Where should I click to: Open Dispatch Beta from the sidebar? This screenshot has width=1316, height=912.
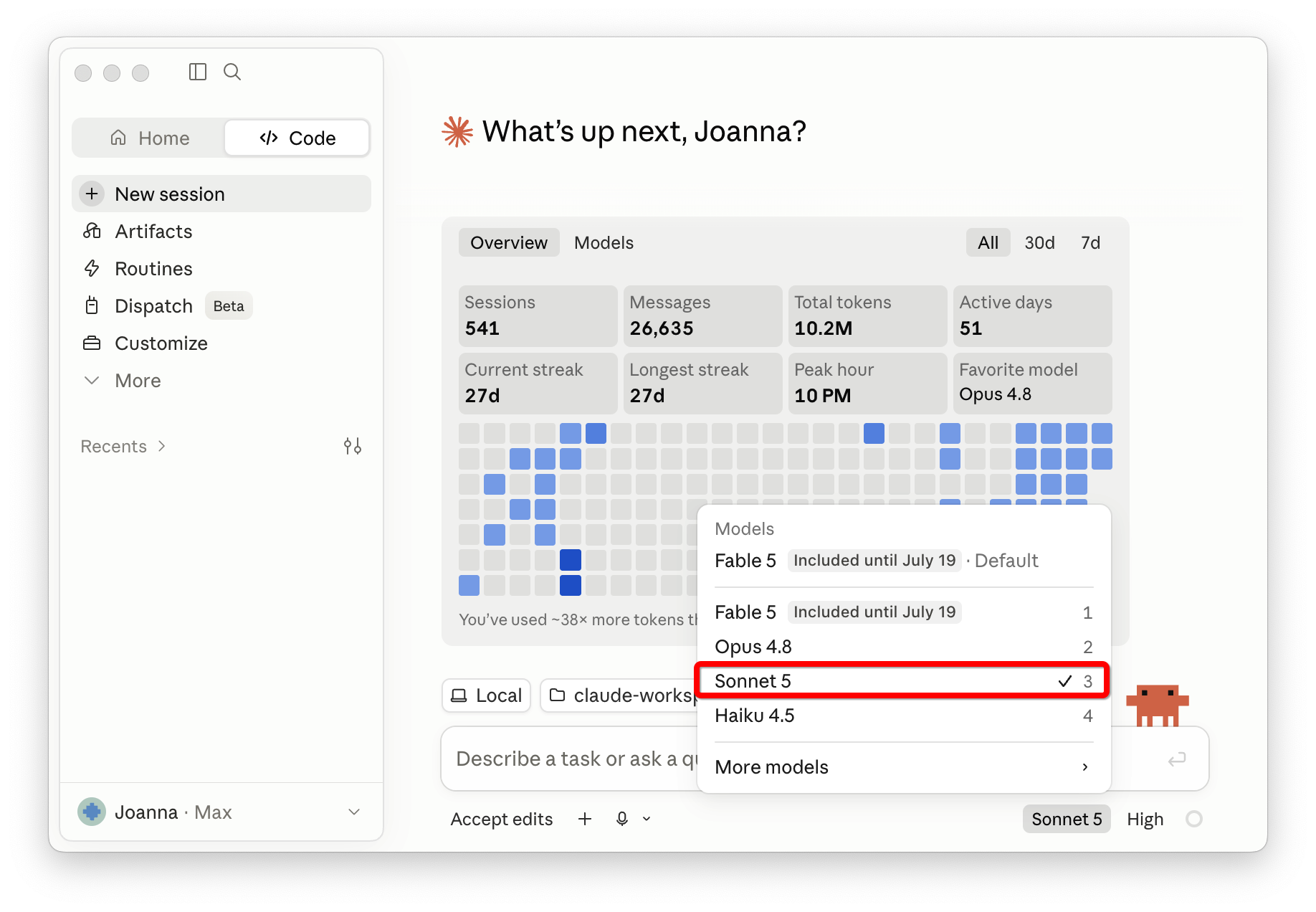tap(221, 305)
